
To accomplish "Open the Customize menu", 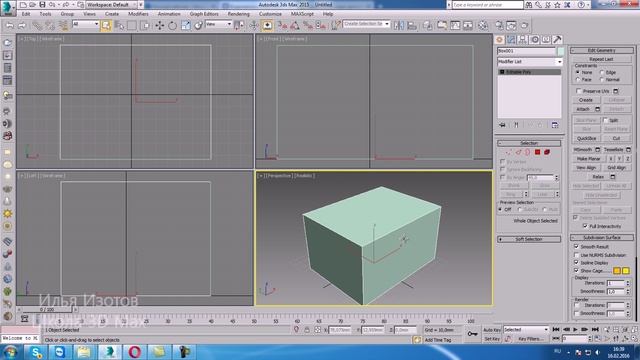I will (x=270, y=14).
